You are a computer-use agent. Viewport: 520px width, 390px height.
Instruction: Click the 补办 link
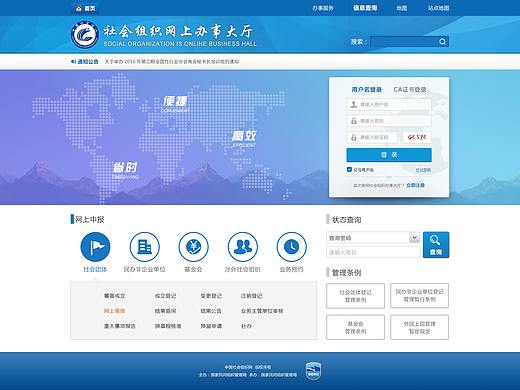click(246, 326)
